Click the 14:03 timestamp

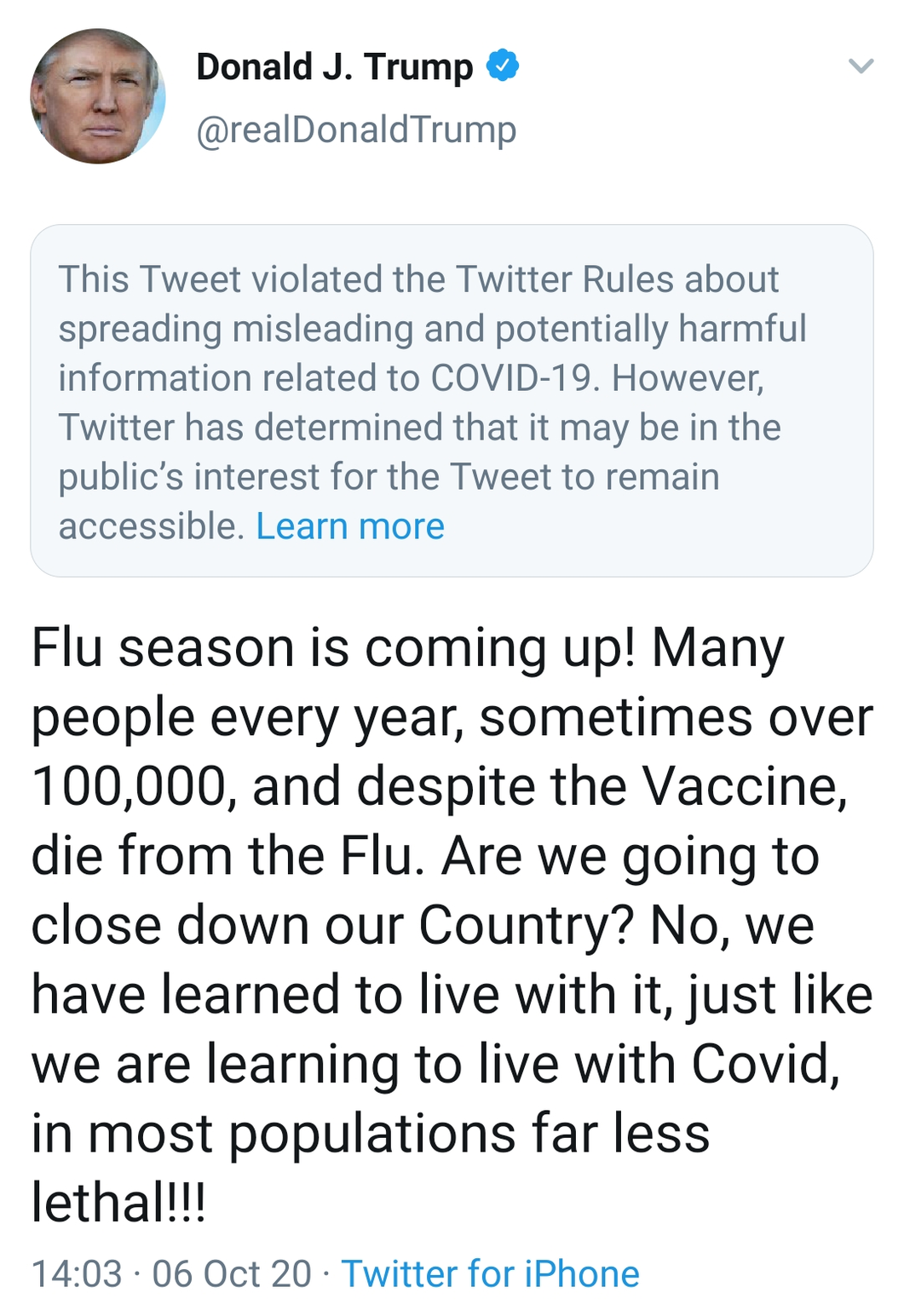click(77, 1274)
